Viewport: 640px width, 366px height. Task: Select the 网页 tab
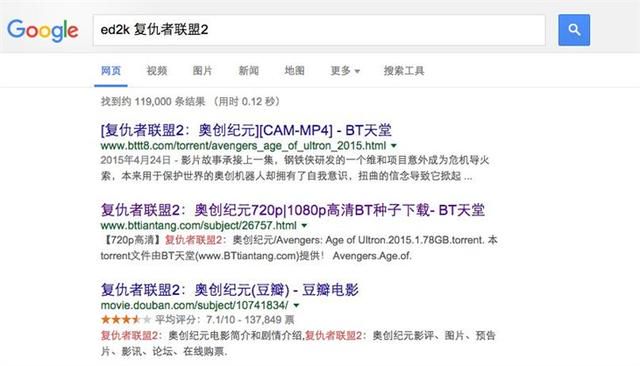pos(111,71)
